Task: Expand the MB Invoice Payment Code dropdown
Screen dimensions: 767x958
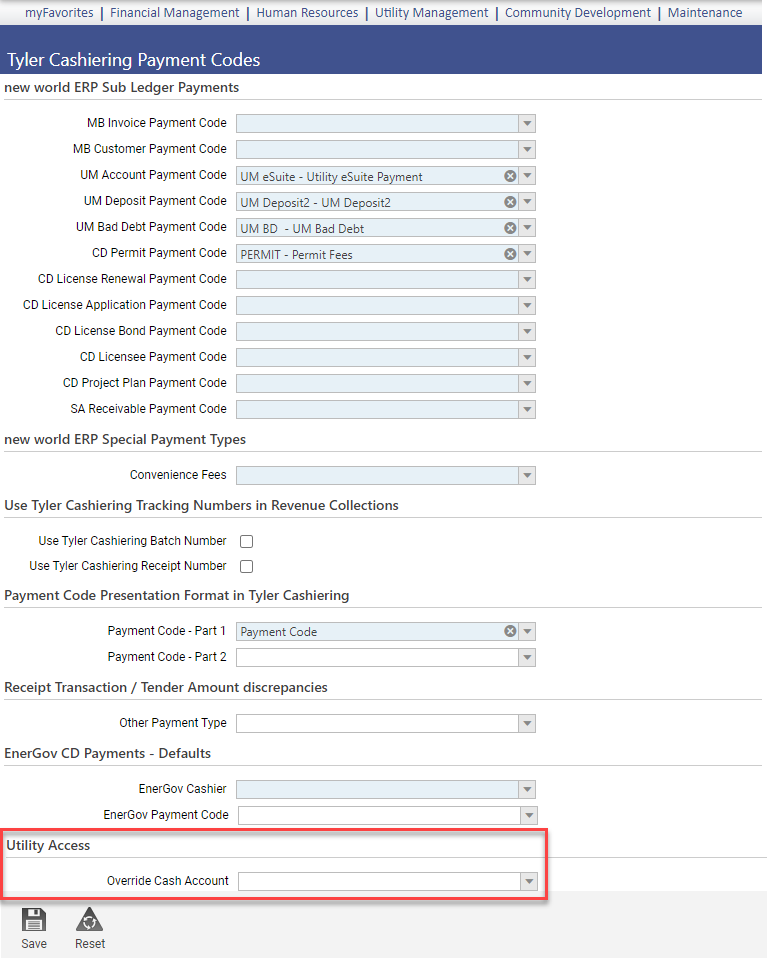Action: coord(527,123)
